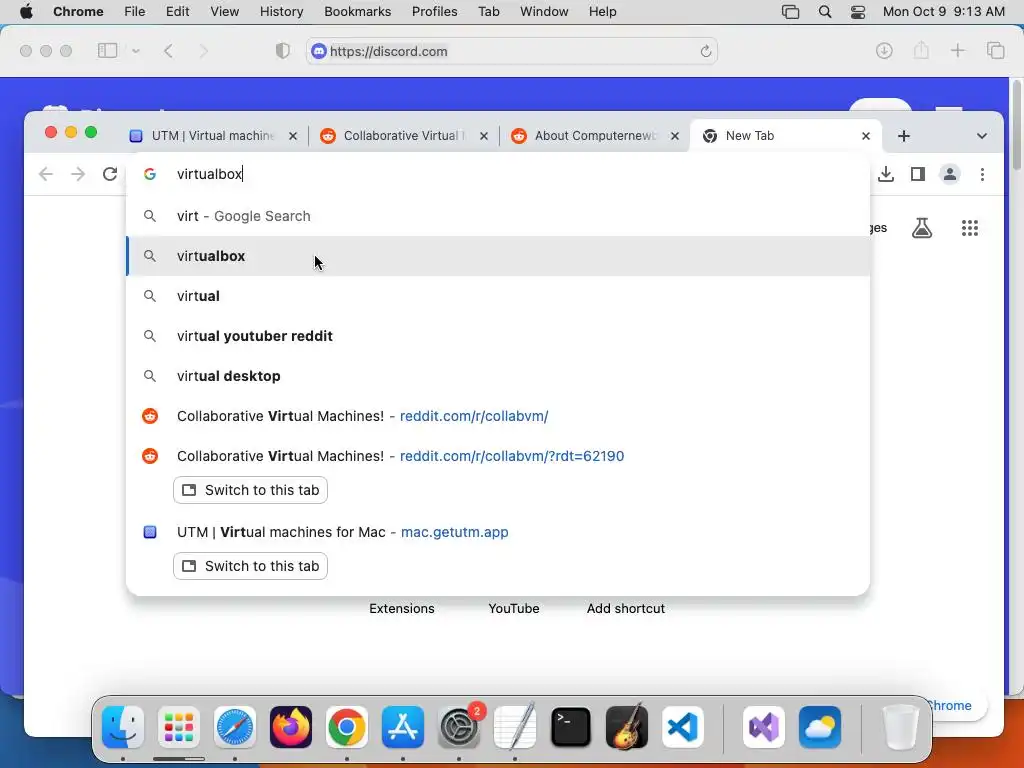
Task: Toggle Chrome's side panel icon
Action: 918,174
